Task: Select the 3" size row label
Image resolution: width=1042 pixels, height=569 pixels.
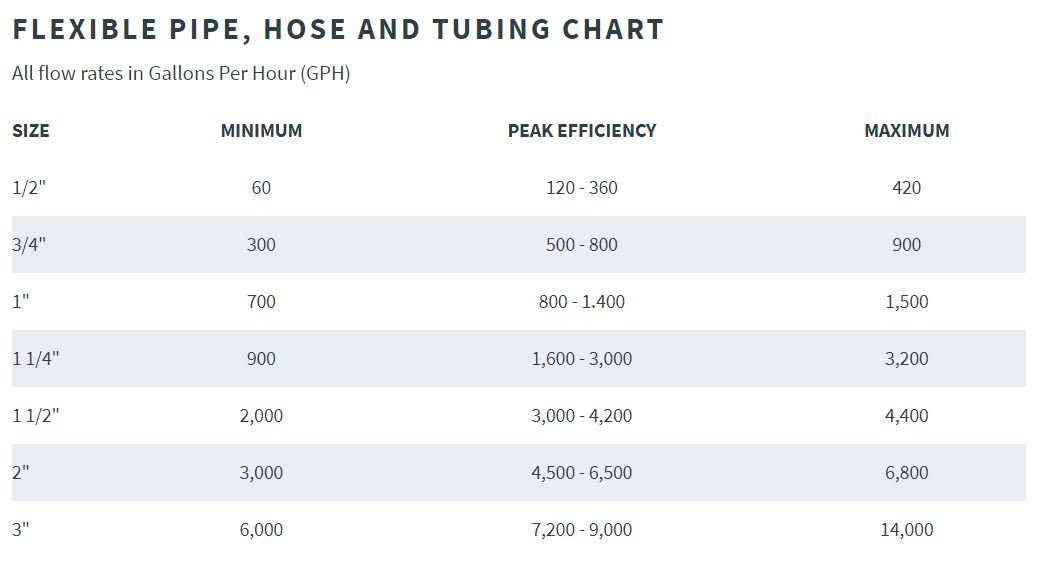Action: click(21, 530)
